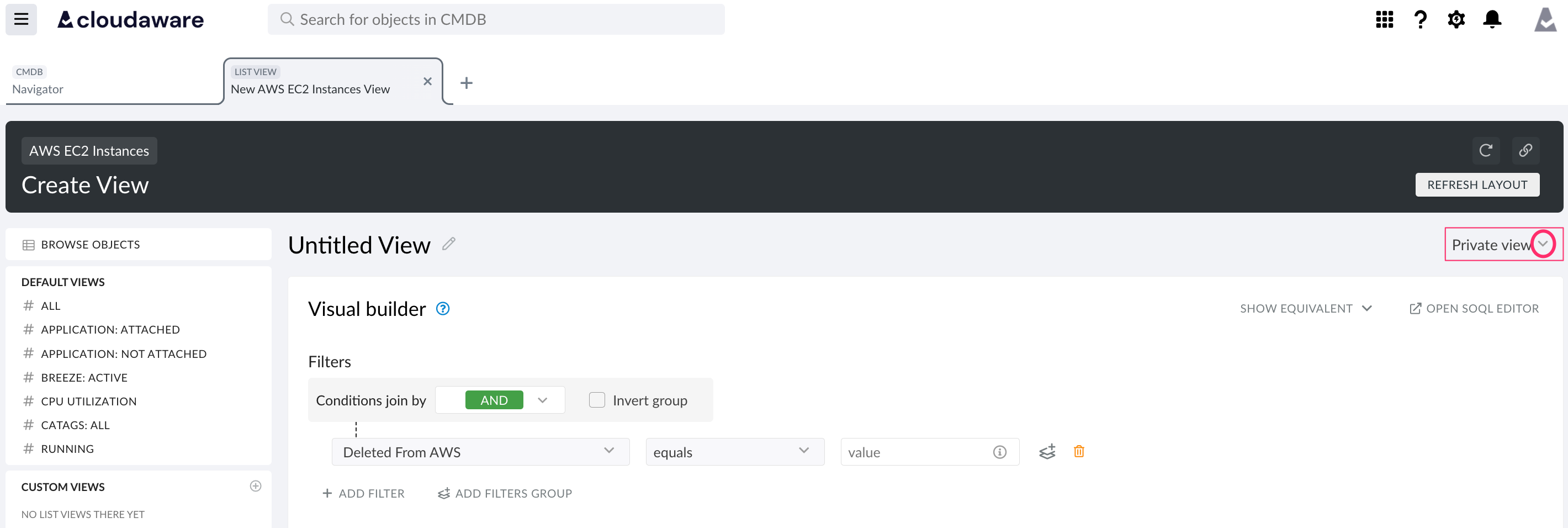The image size is (1568, 528).
Task: Add a custom view plus icon
Action: (x=256, y=486)
